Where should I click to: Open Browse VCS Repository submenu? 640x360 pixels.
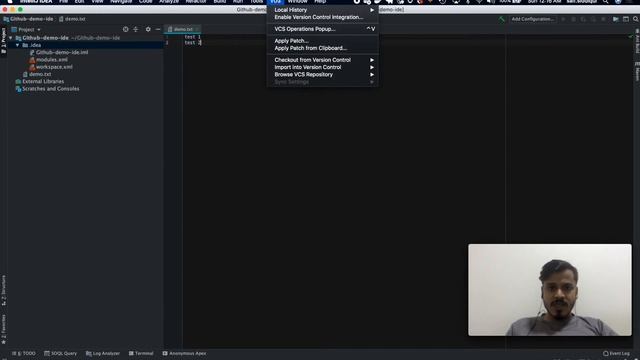322,75
